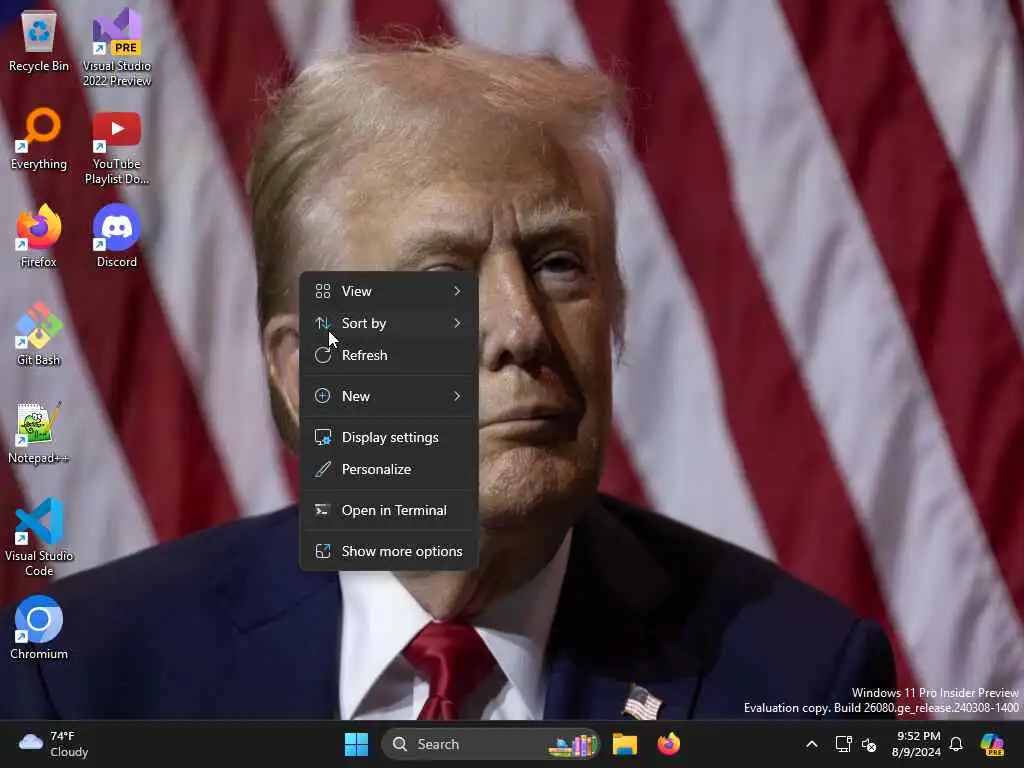Open the View submenu in context menu

coord(389,291)
